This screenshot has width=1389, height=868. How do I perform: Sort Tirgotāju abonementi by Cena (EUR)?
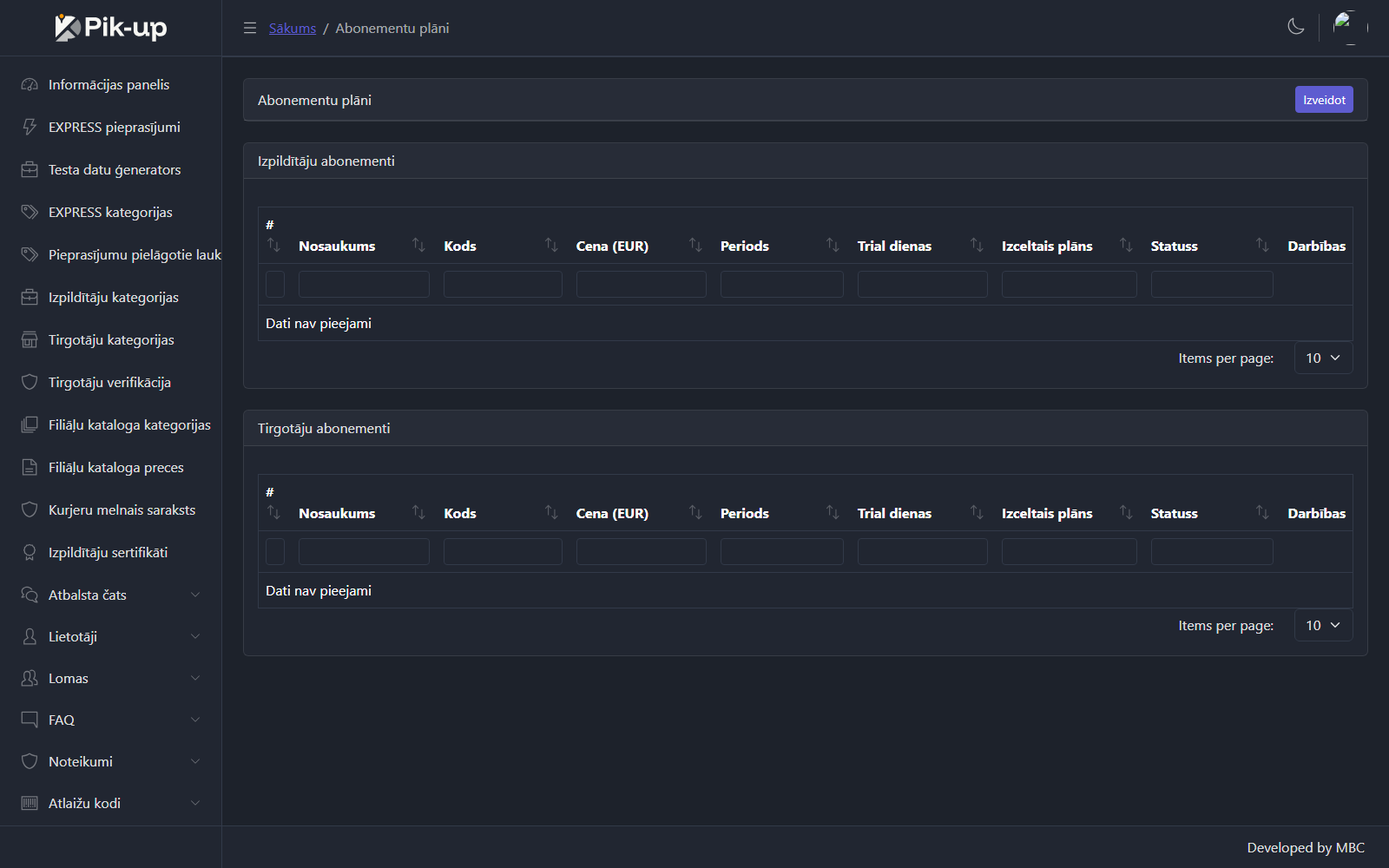click(x=695, y=513)
